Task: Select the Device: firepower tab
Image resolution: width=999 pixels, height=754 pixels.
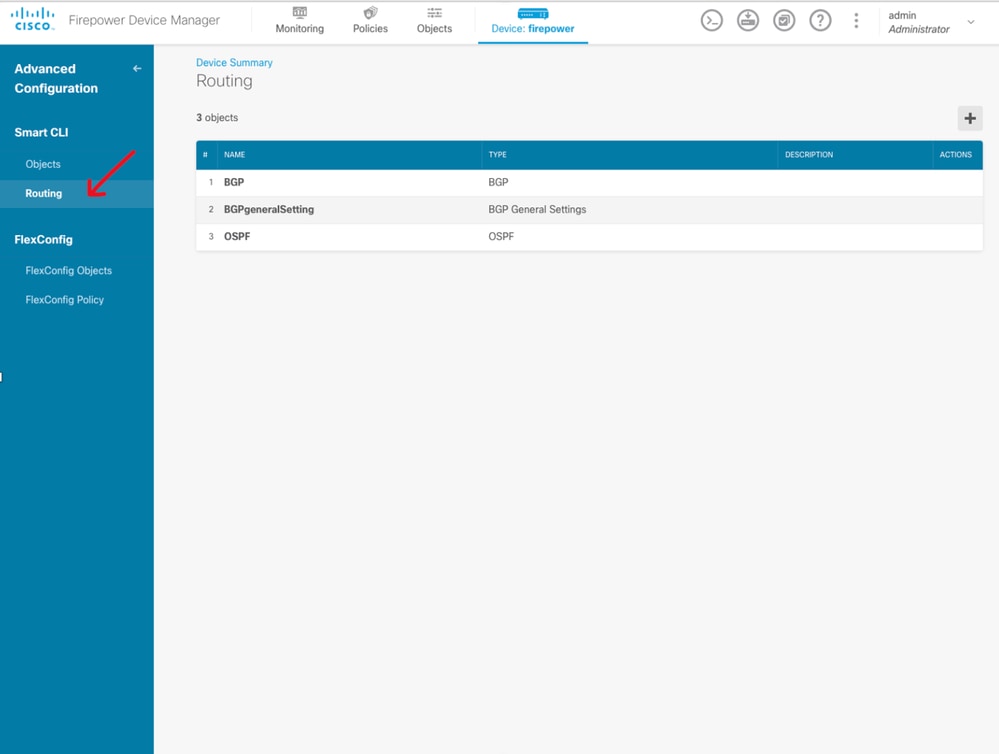Action: 533,22
